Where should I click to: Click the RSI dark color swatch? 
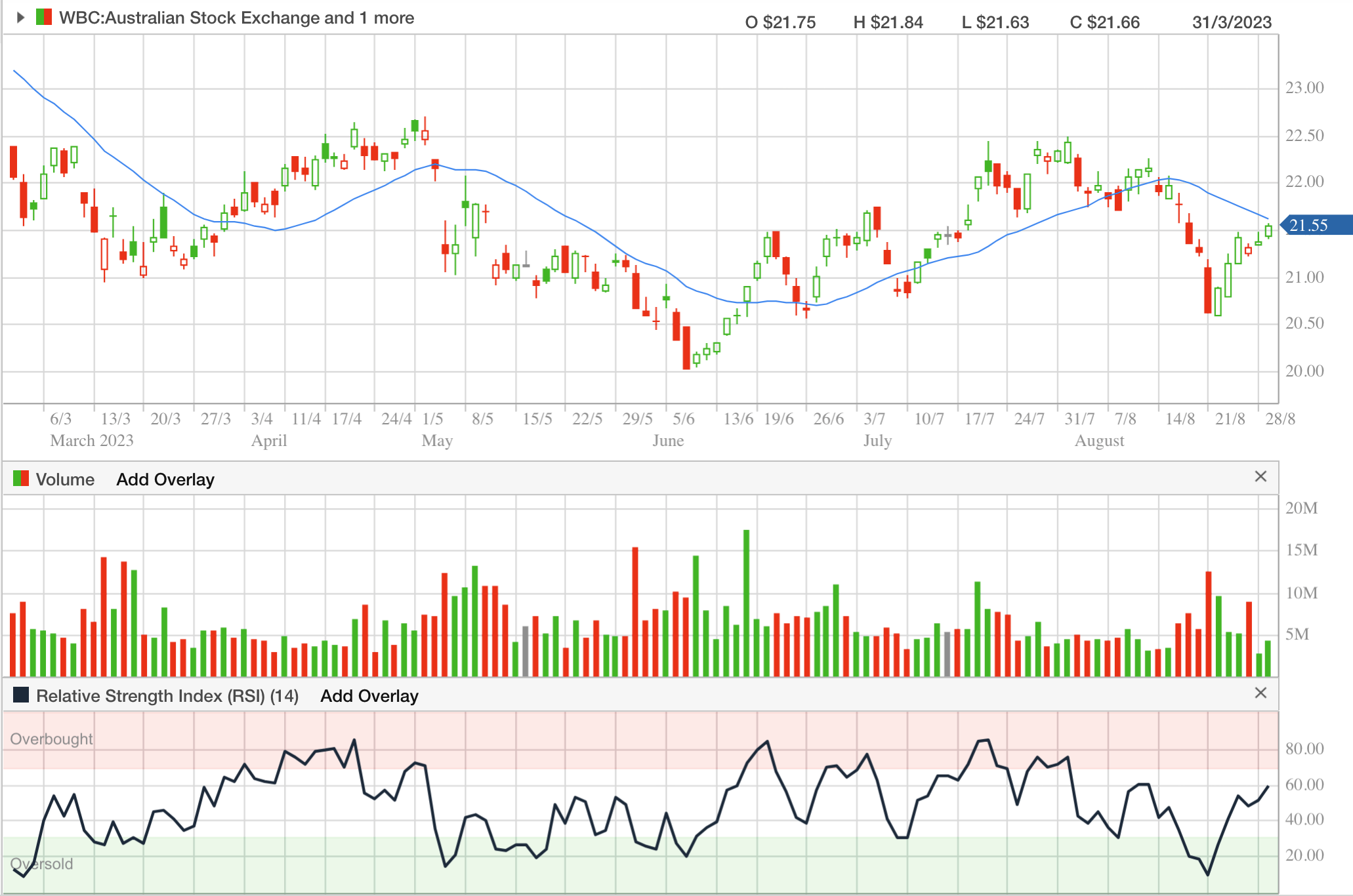(x=21, y=695)
